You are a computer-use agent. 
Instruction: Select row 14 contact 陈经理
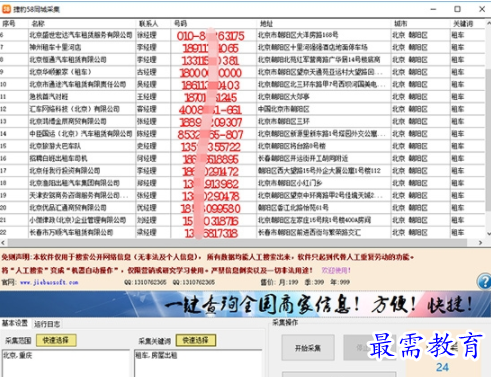tap(147, 134)
